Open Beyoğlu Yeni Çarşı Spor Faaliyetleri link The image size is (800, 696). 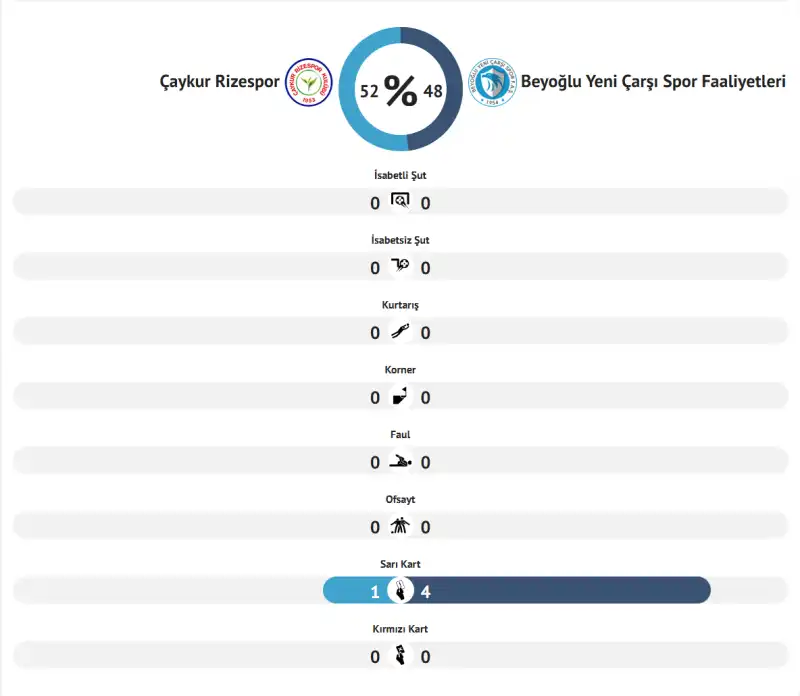[x=653, y=82]
